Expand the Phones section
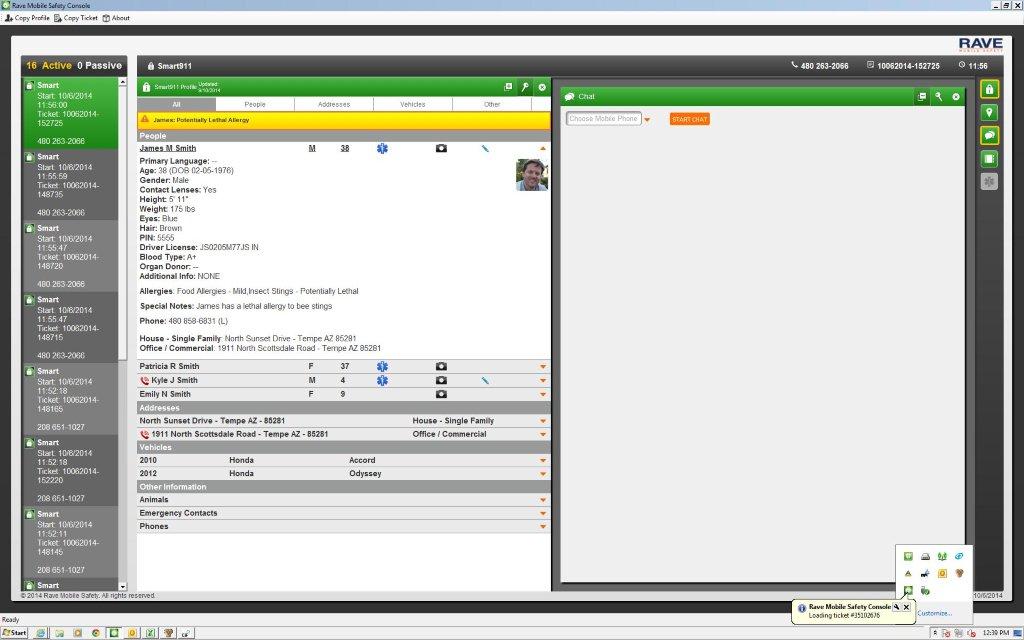Screen dimensions: 1024x640 click(543, 526)
